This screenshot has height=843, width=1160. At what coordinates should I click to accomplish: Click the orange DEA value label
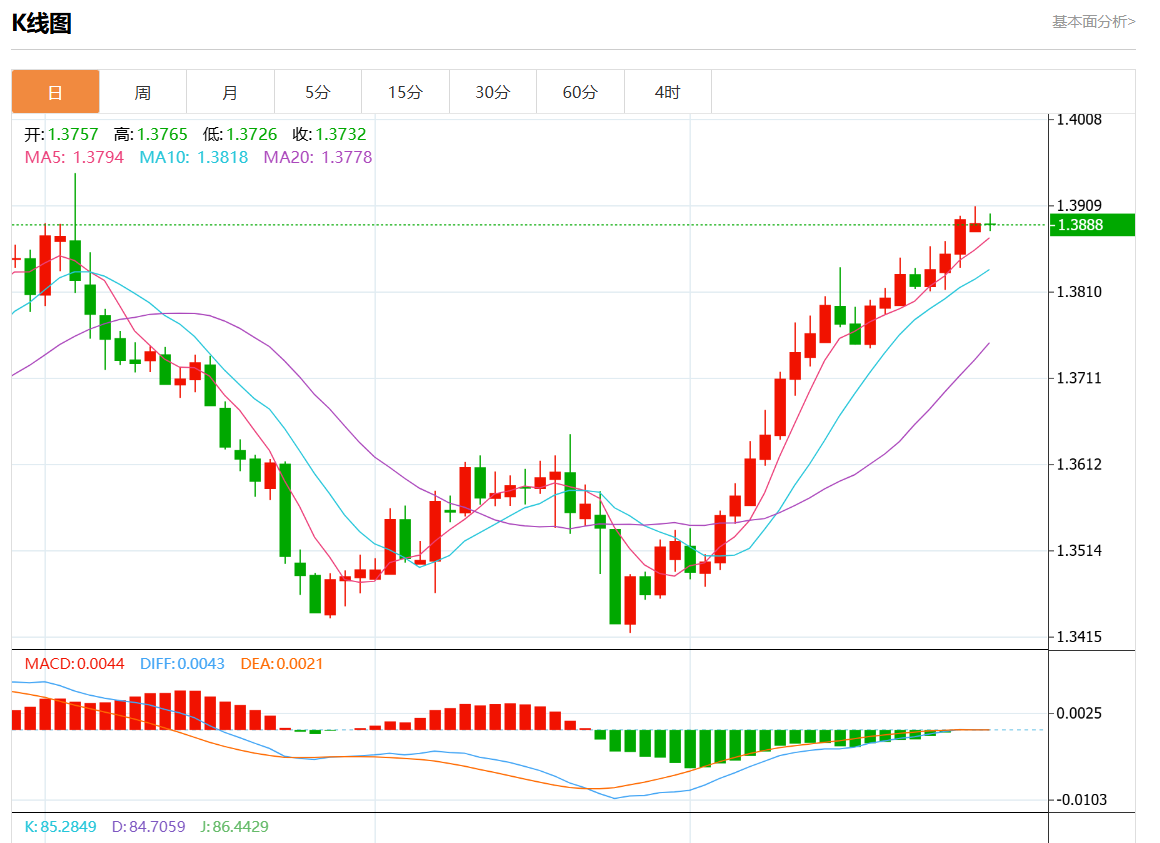(x=282, y=664)
